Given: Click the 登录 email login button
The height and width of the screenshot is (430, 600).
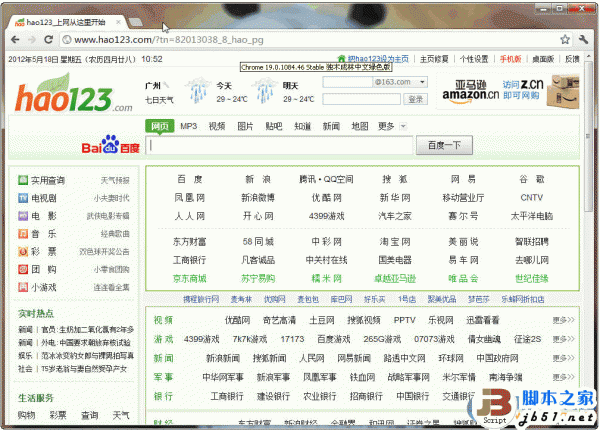Looking at the screenshot, I should (416, 99).
